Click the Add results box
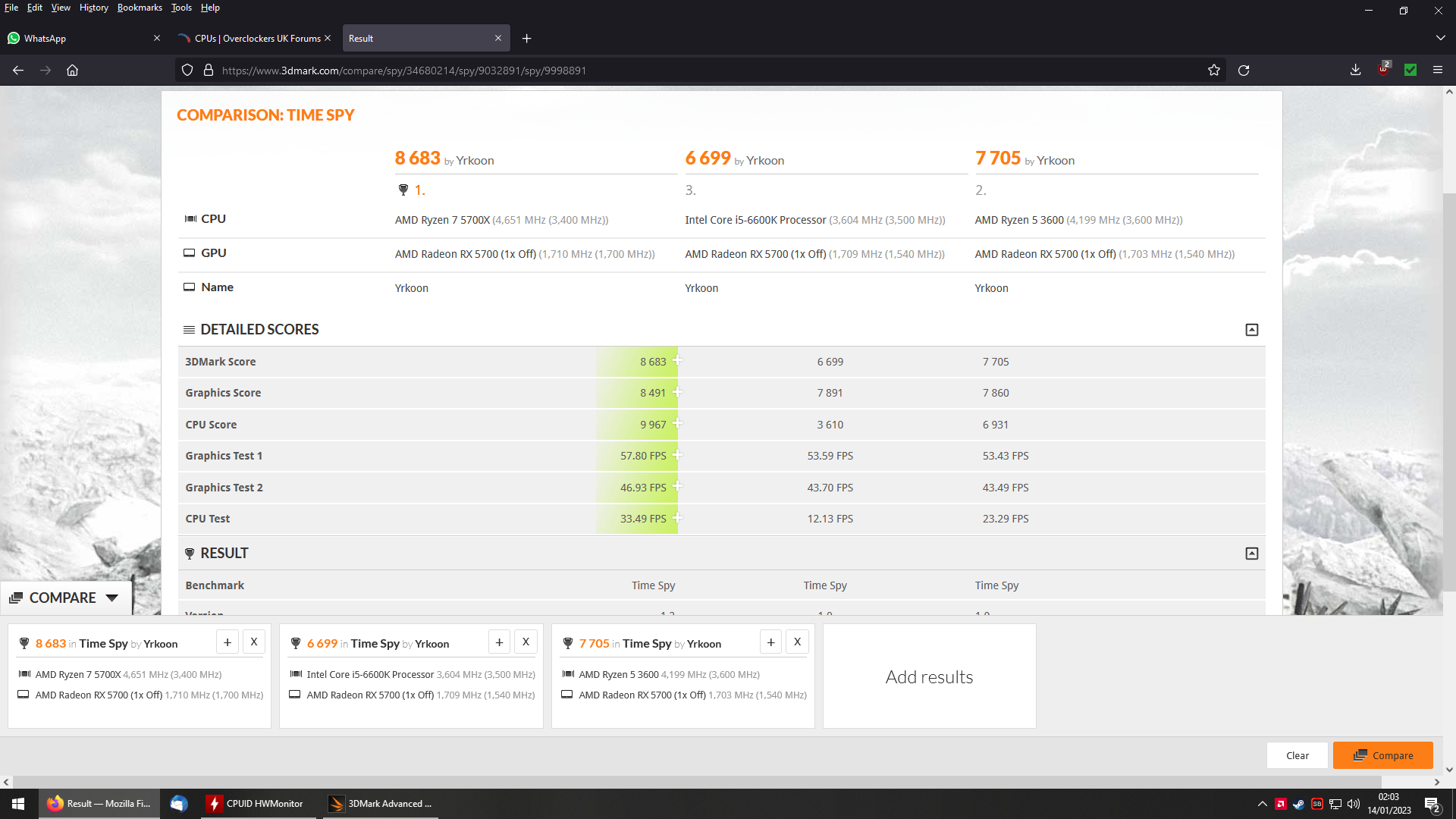 pos(929,676)
